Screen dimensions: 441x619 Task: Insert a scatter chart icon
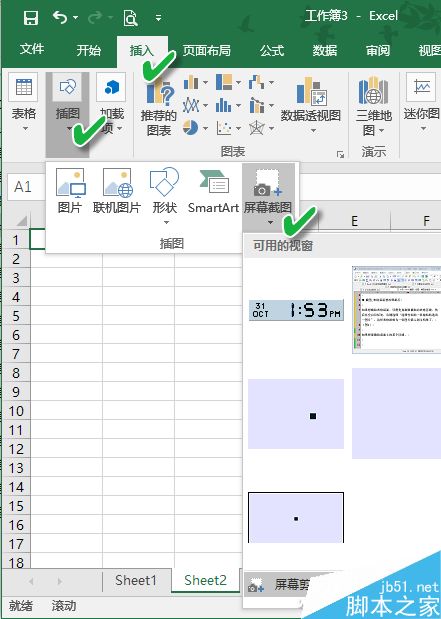[224, 128]
